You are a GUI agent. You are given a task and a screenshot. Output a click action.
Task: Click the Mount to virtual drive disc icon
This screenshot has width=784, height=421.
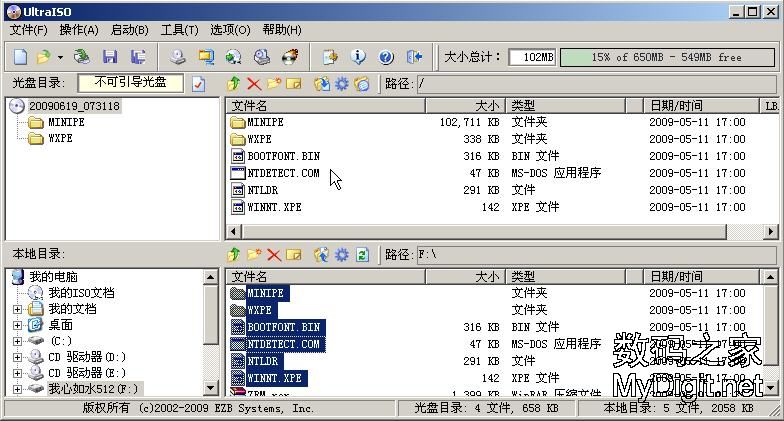234,57
